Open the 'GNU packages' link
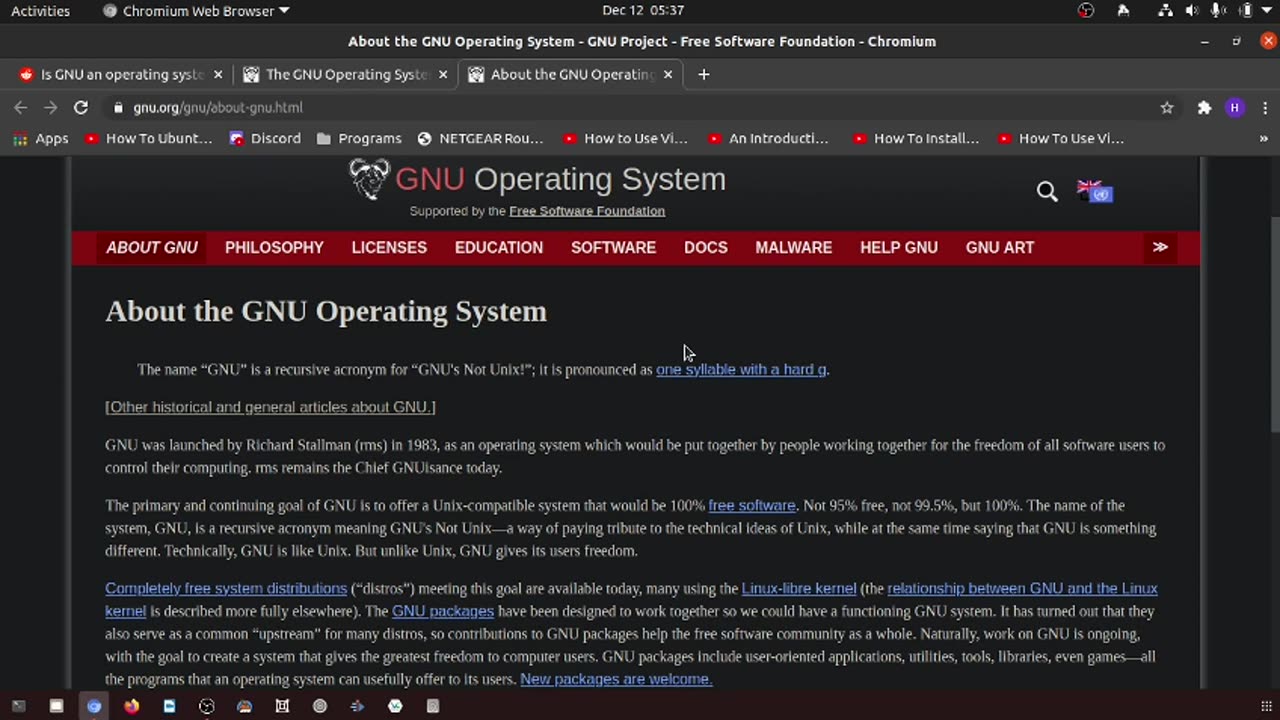 (443, 611)
